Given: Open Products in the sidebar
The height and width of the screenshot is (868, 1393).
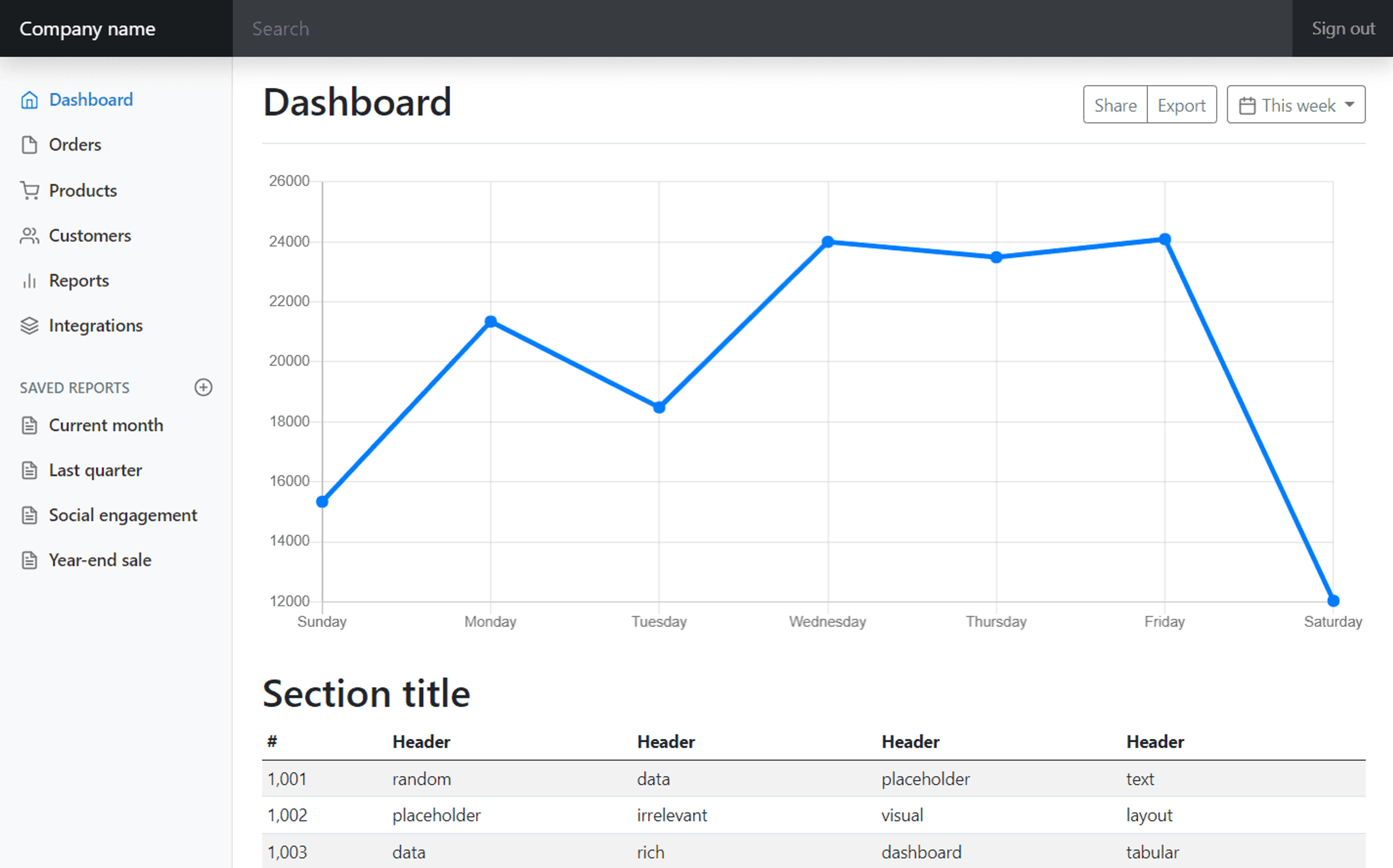Looking at the screenshot, I should (83, 190).
